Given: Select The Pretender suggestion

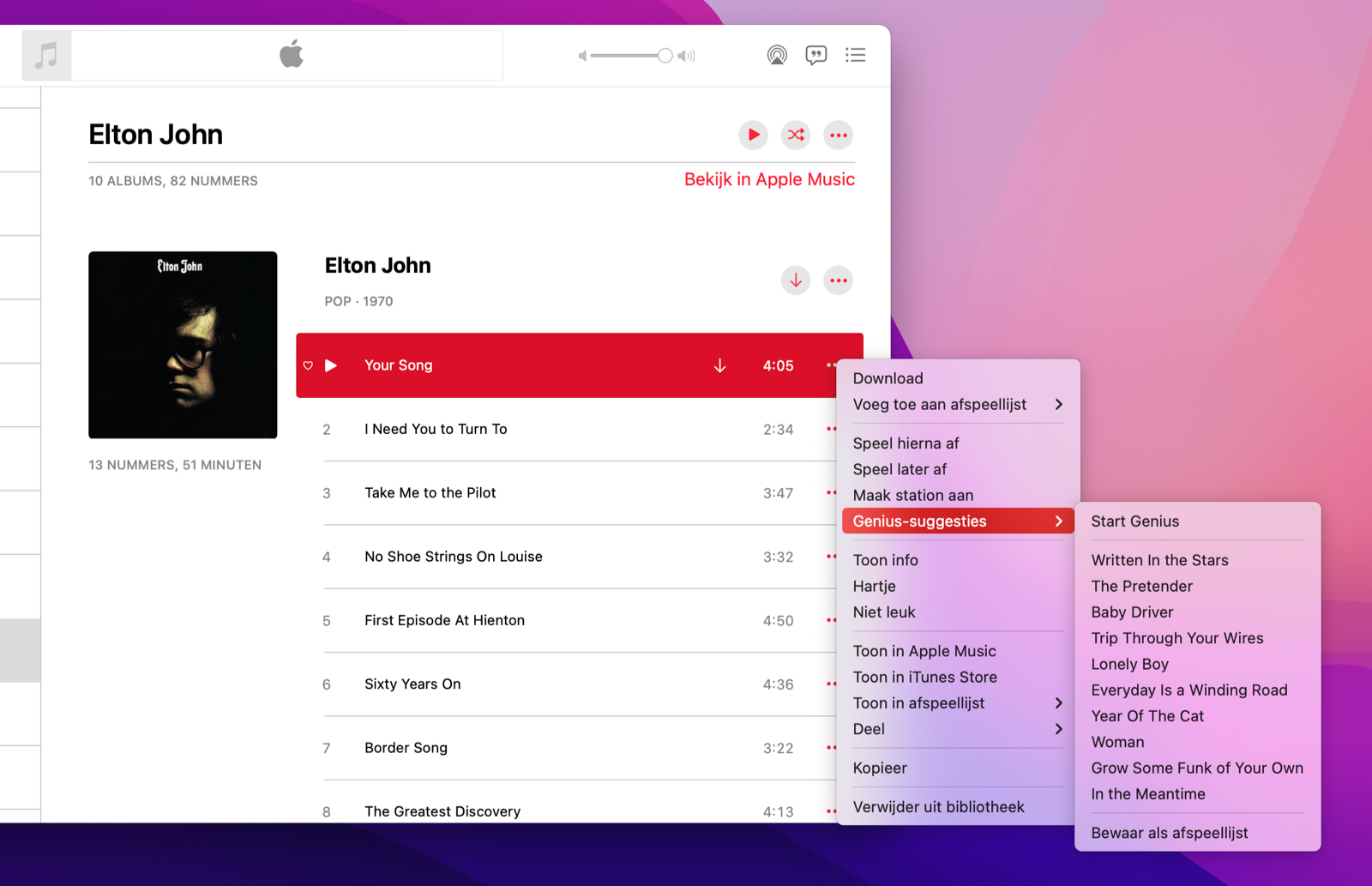Looking at the screenshot, I should point(1197,586).
